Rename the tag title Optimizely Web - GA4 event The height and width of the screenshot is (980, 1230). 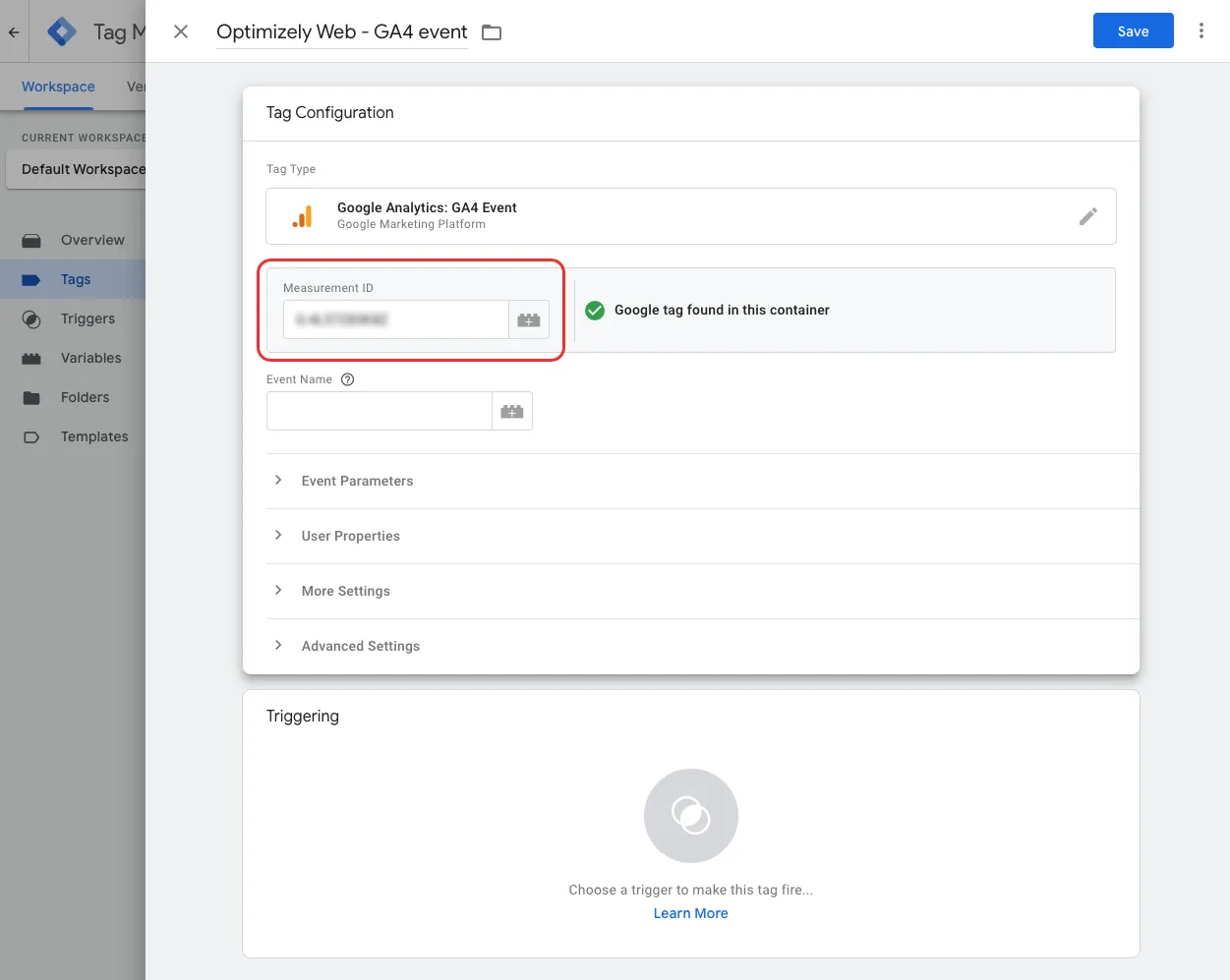tap(342, 31)
